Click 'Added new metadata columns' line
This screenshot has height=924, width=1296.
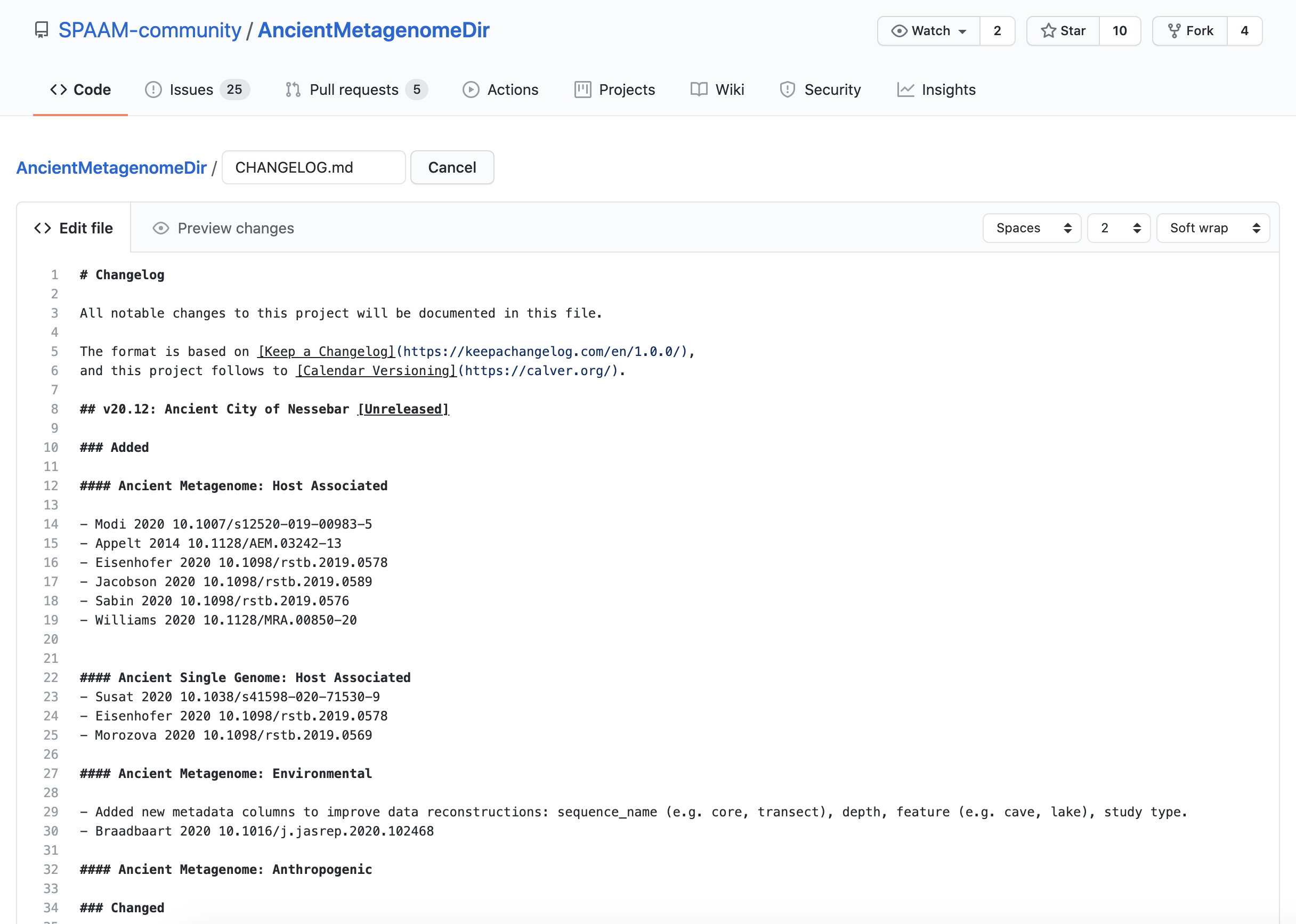pos(634,812)
